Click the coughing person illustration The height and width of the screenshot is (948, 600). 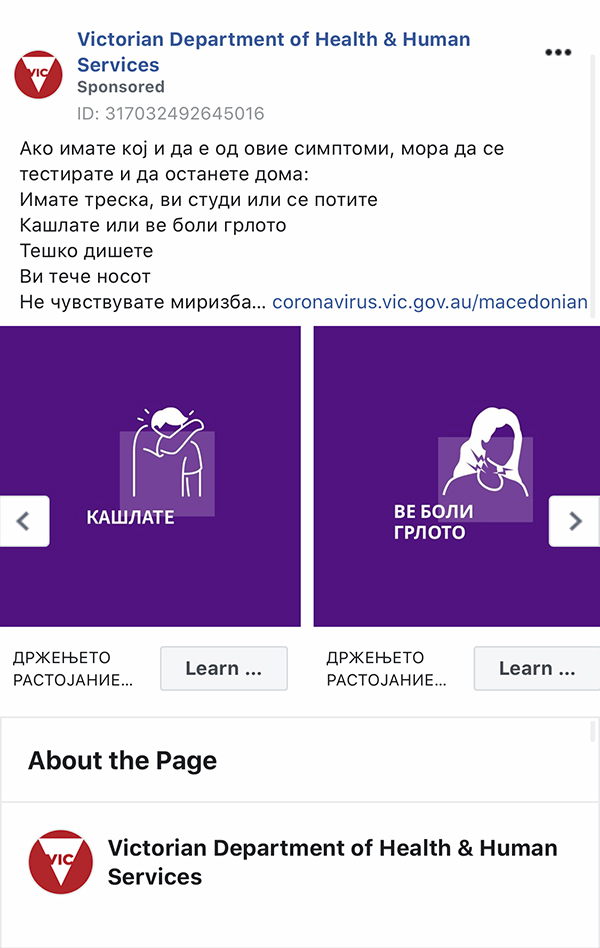(x=169, y=452)
